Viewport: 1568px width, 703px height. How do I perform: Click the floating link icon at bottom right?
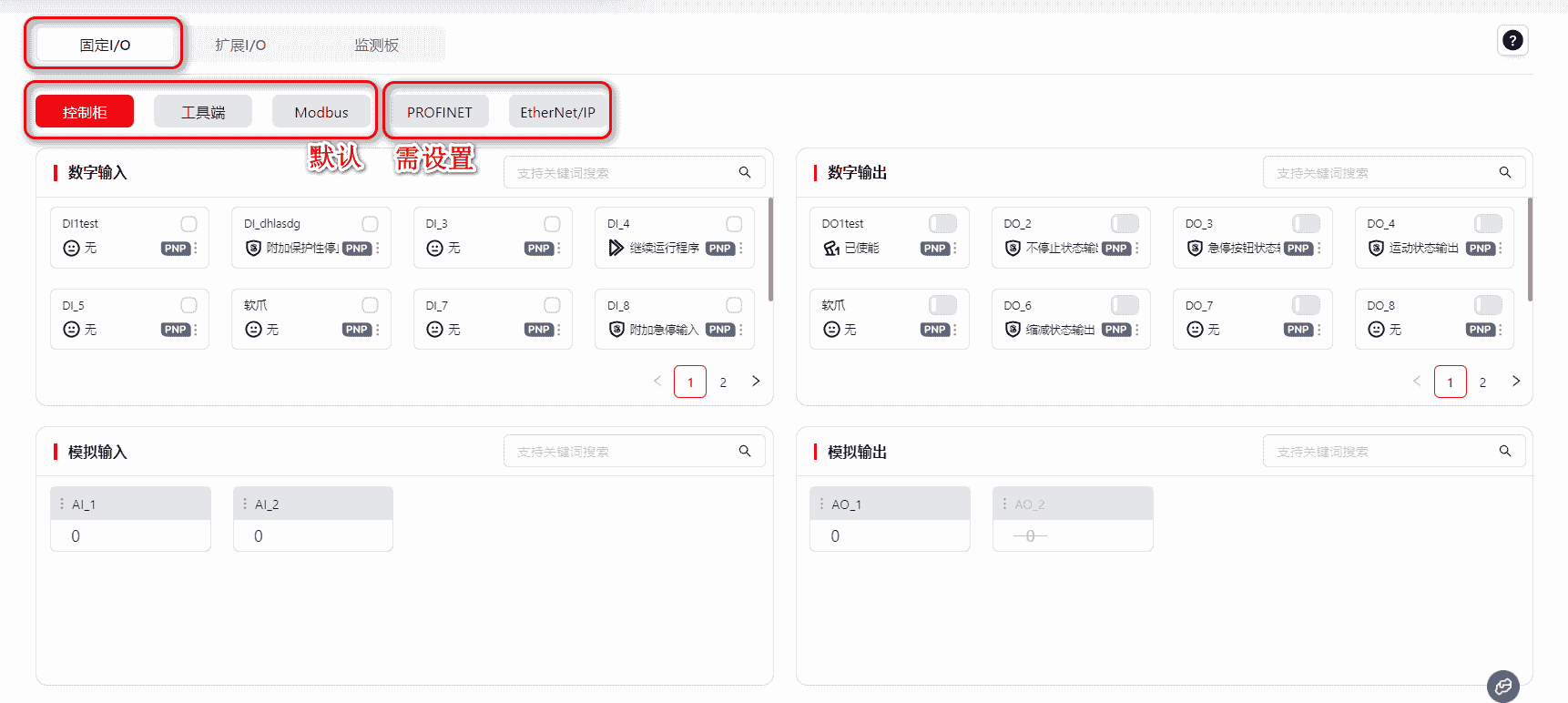point(1502,686)
